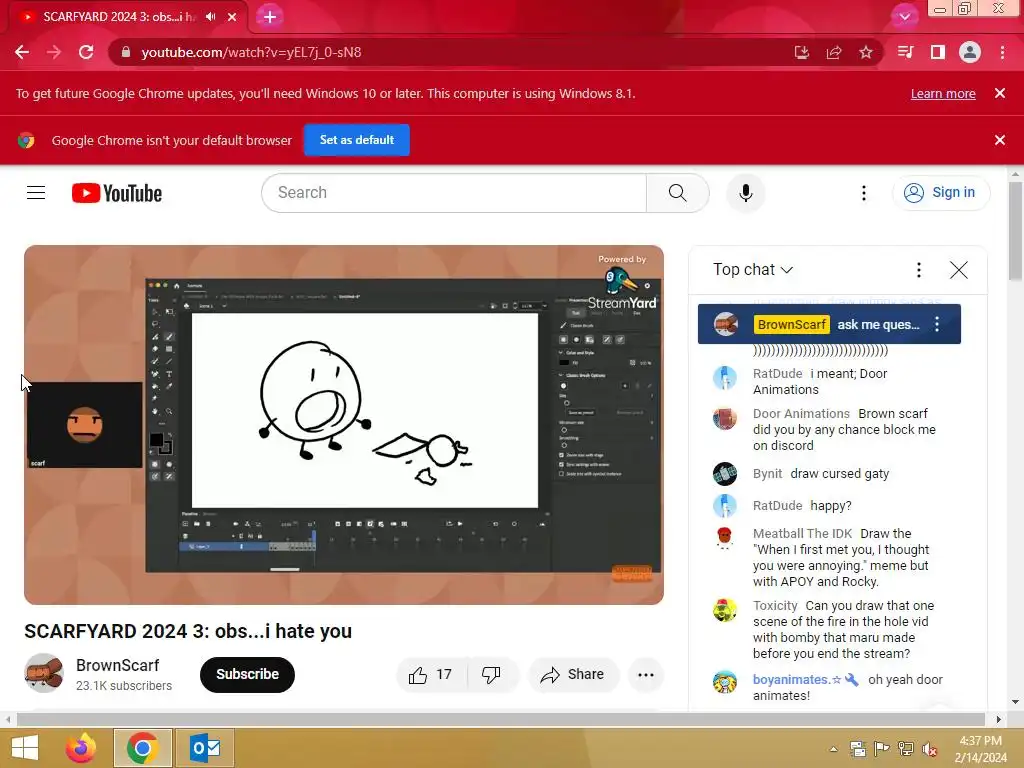This screenshot has height=768, width=1024.
Task: Dismiss the Windows 8.1 update notice
Action: click(1000, 93)
